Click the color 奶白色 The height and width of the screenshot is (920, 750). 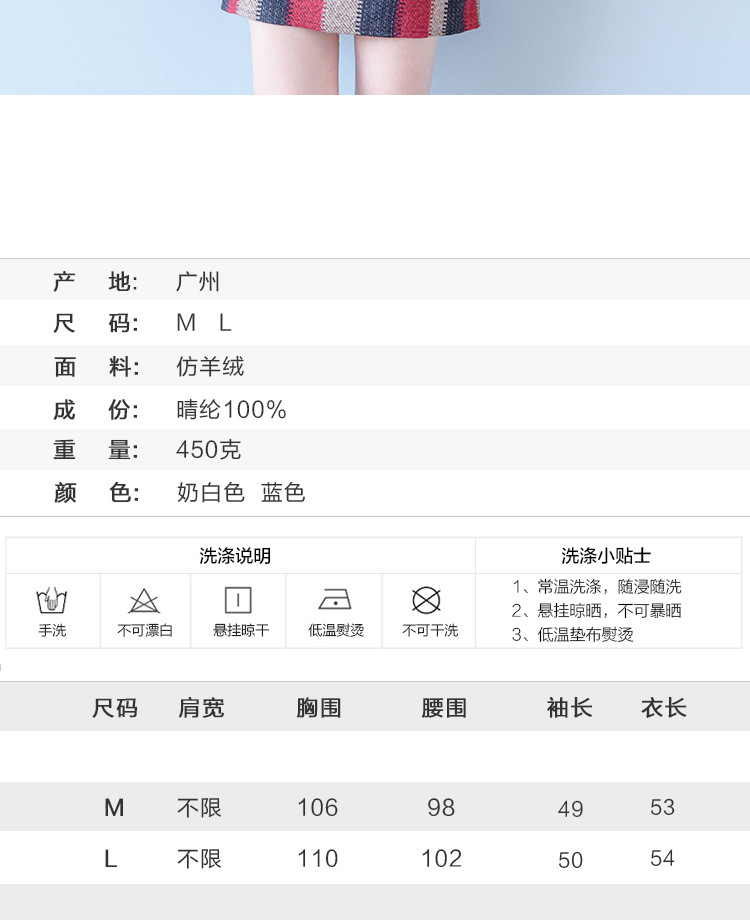[211, 492]
